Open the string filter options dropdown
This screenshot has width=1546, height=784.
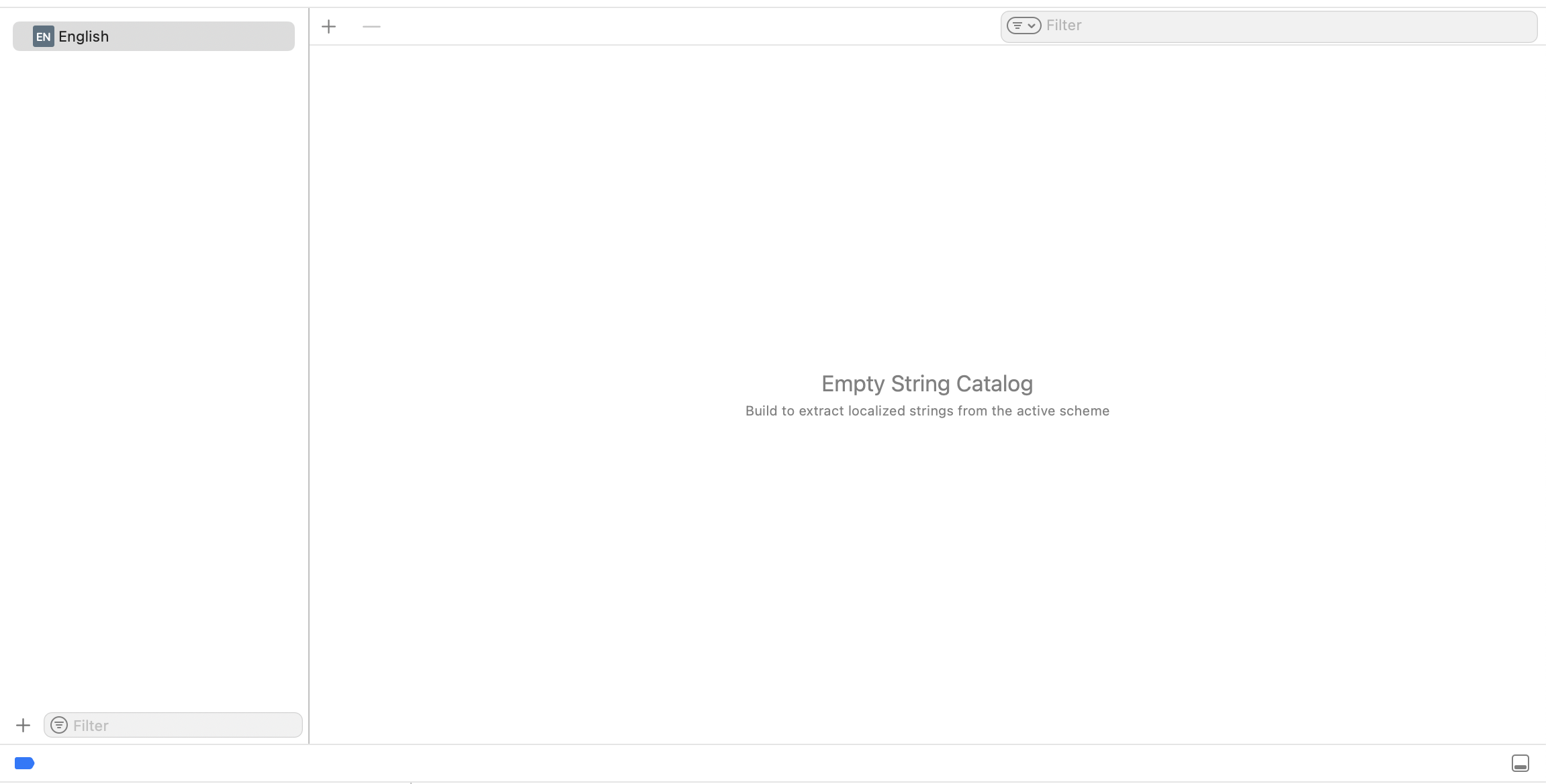[1024, 26]
